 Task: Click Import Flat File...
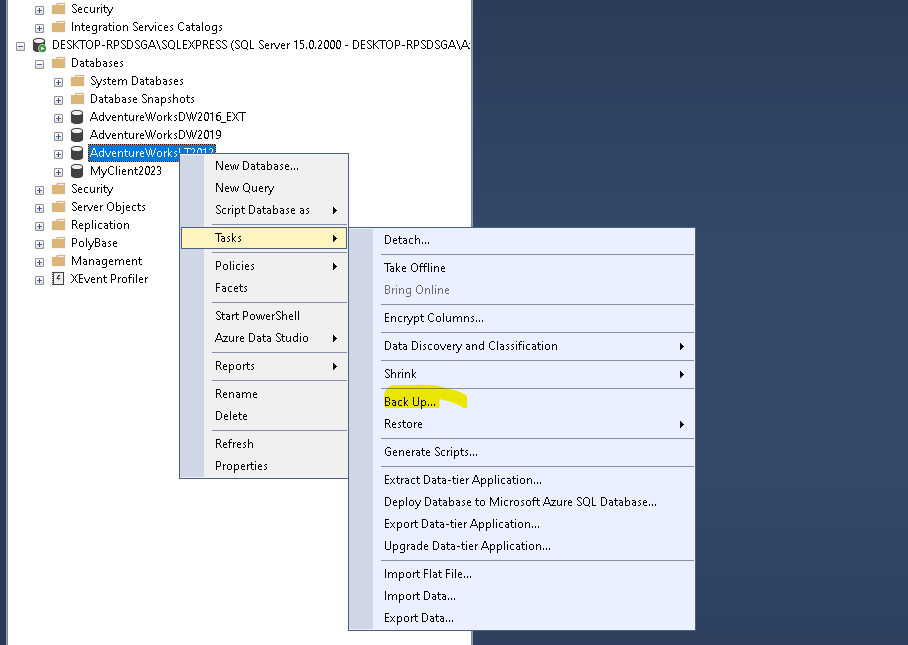pyautogui.click(x=522, y=574)
